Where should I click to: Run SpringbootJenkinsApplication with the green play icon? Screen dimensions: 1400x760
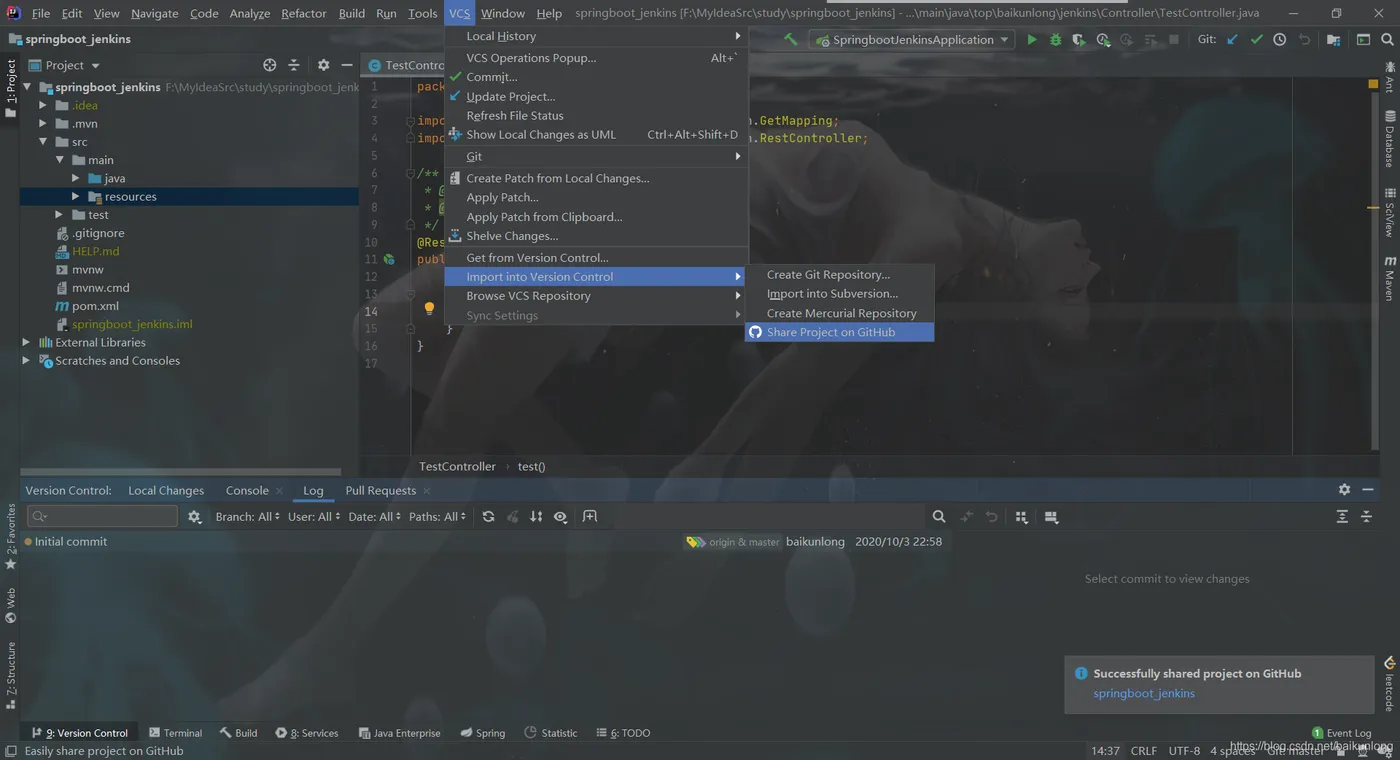pos(1032,40)
